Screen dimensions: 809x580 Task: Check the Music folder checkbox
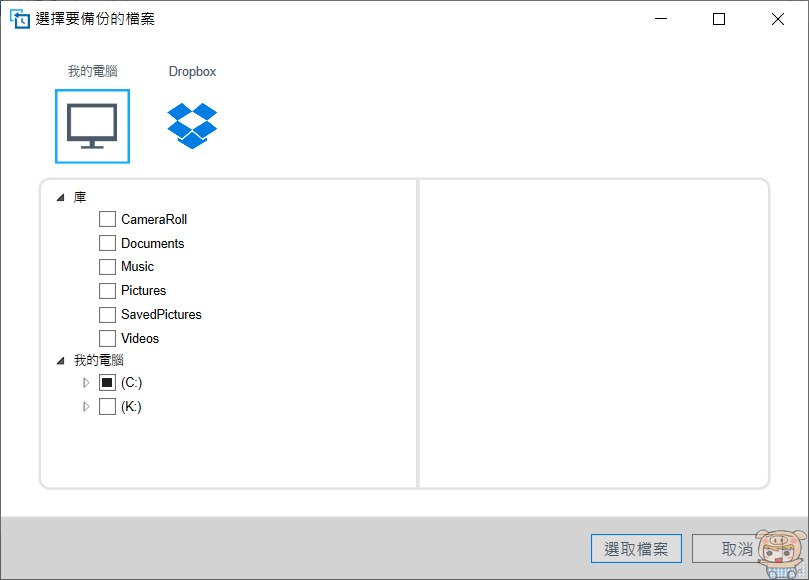coord(107,266)
